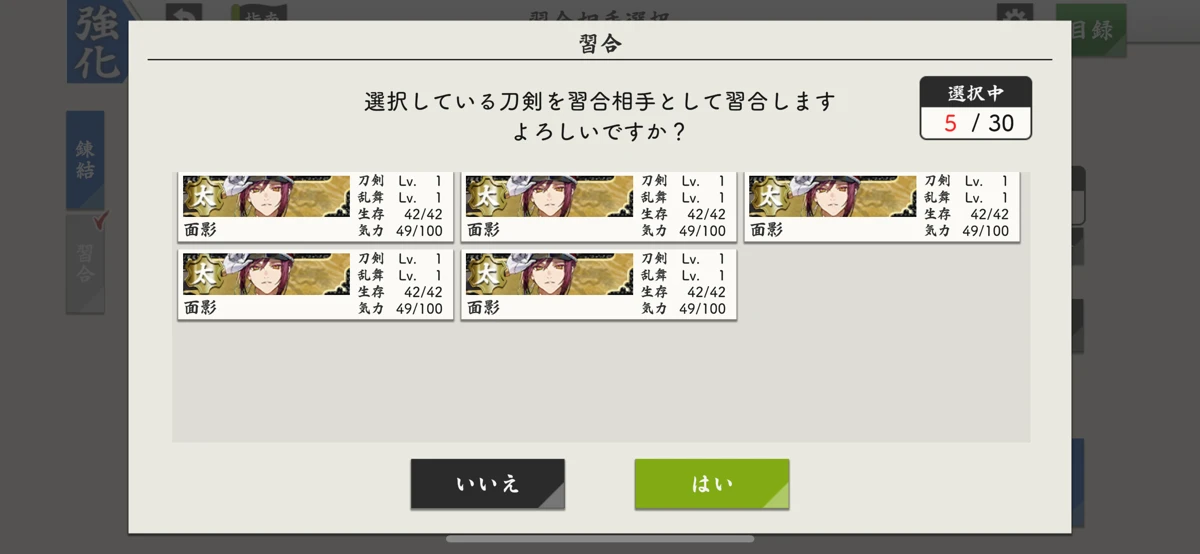Select the 習合 side tab
Image resolution: width=1200 pixels, height=554 pixels.
pos(85,263)
